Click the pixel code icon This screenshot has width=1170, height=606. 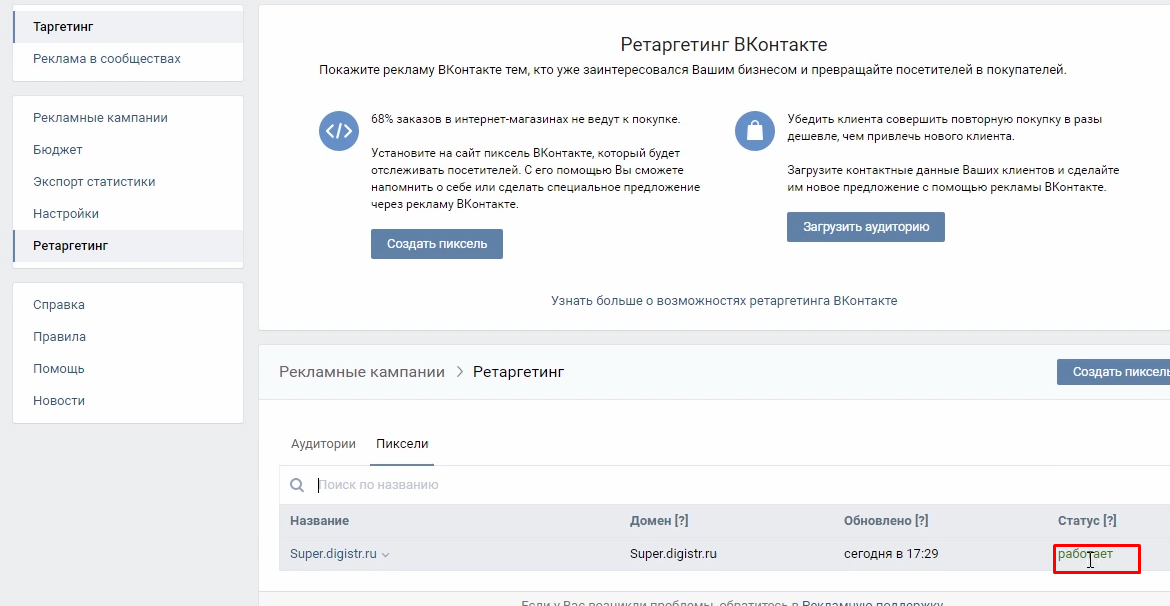point(339,131)
